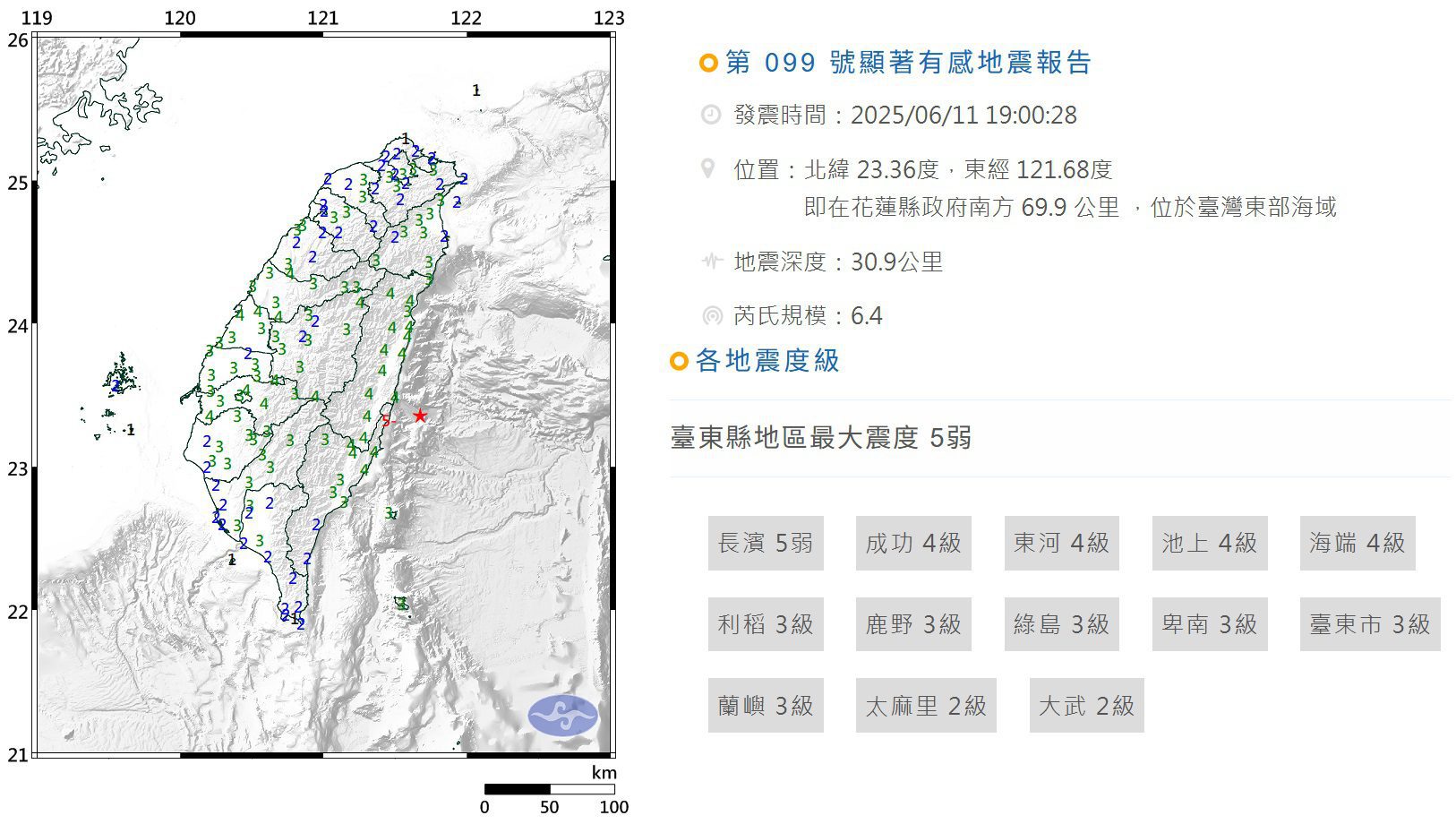The width and height of the screenshot is (1456, 824).
Task: Click the 大武 2級 tile
Action: [x=1087, y=706]
